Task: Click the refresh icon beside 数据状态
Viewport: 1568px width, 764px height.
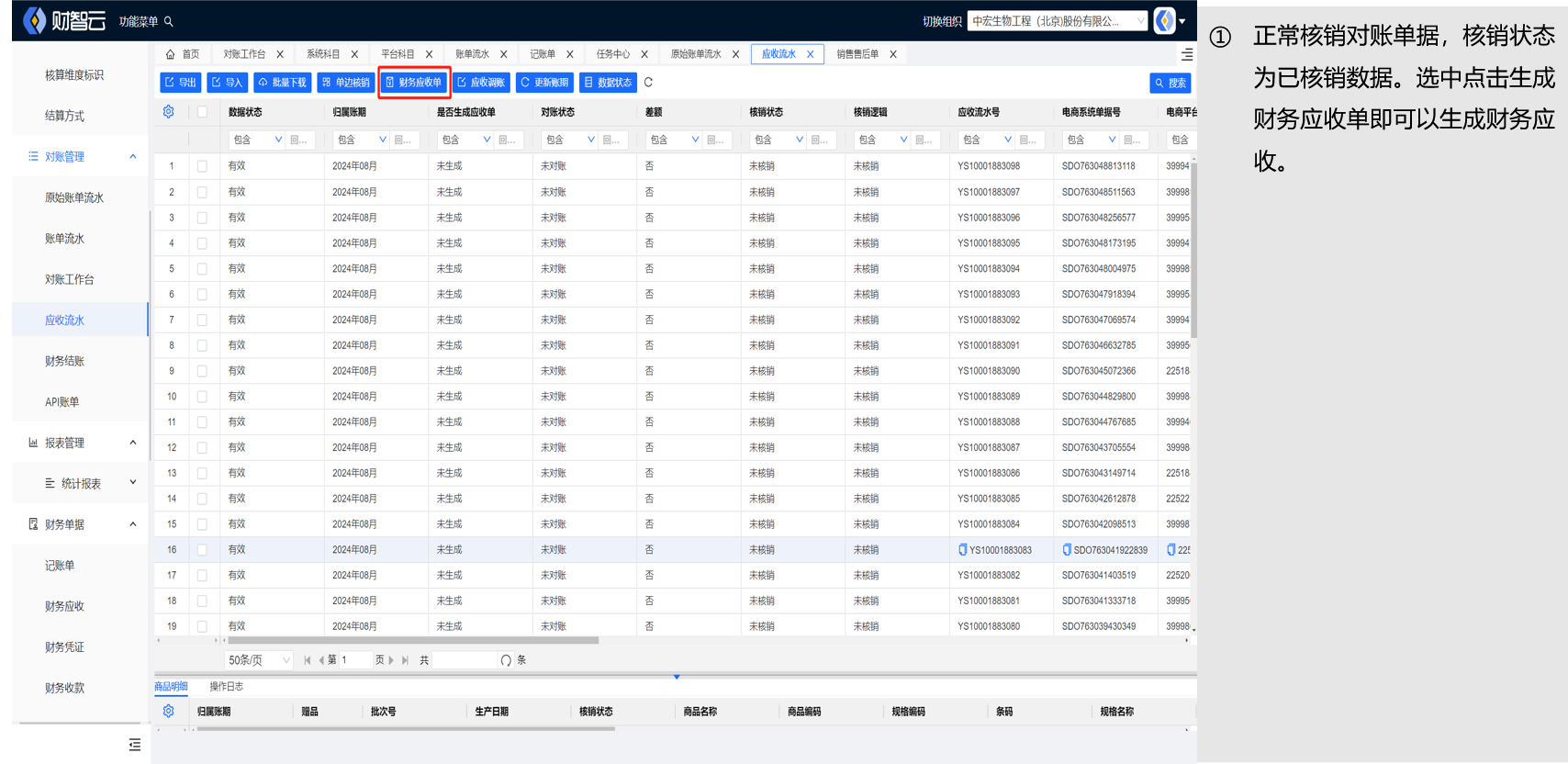Action: tap(648, 83)
